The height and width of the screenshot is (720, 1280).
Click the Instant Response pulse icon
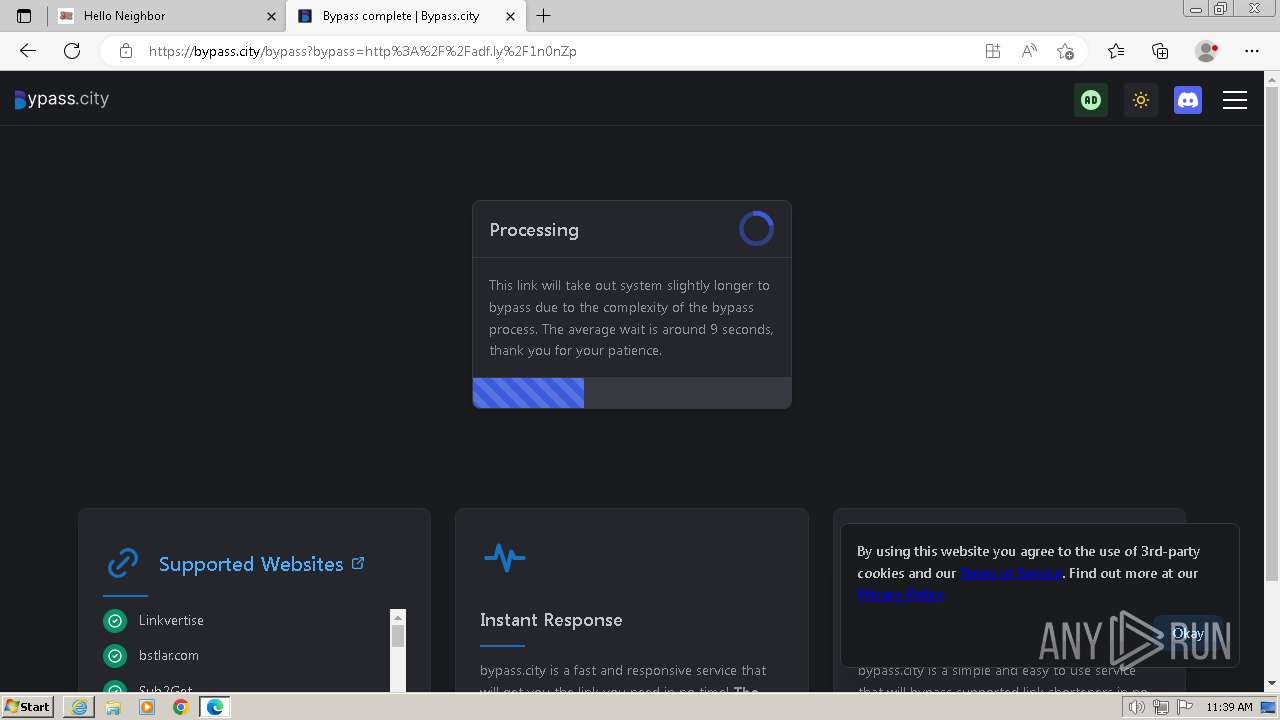pos(504,557)
